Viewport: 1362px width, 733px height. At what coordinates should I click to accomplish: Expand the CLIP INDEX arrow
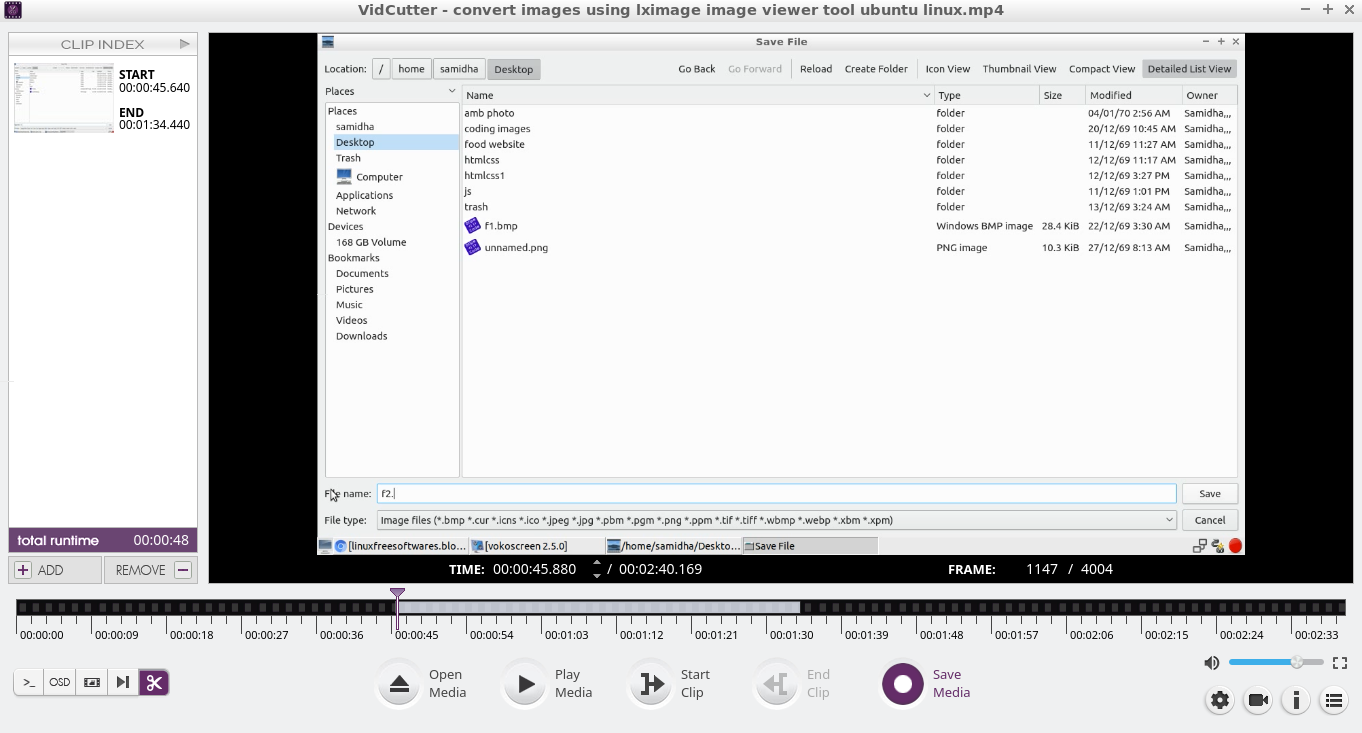(185, 44)
